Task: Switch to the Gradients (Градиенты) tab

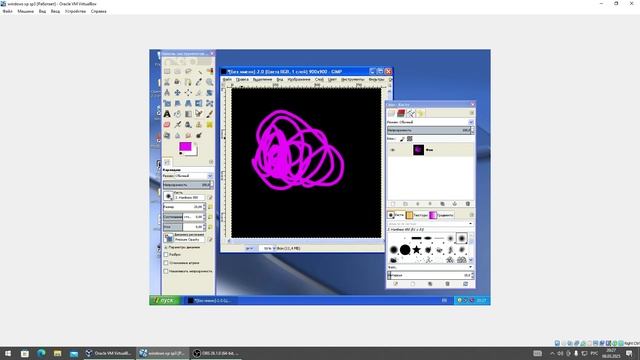Action: [441, 215]
